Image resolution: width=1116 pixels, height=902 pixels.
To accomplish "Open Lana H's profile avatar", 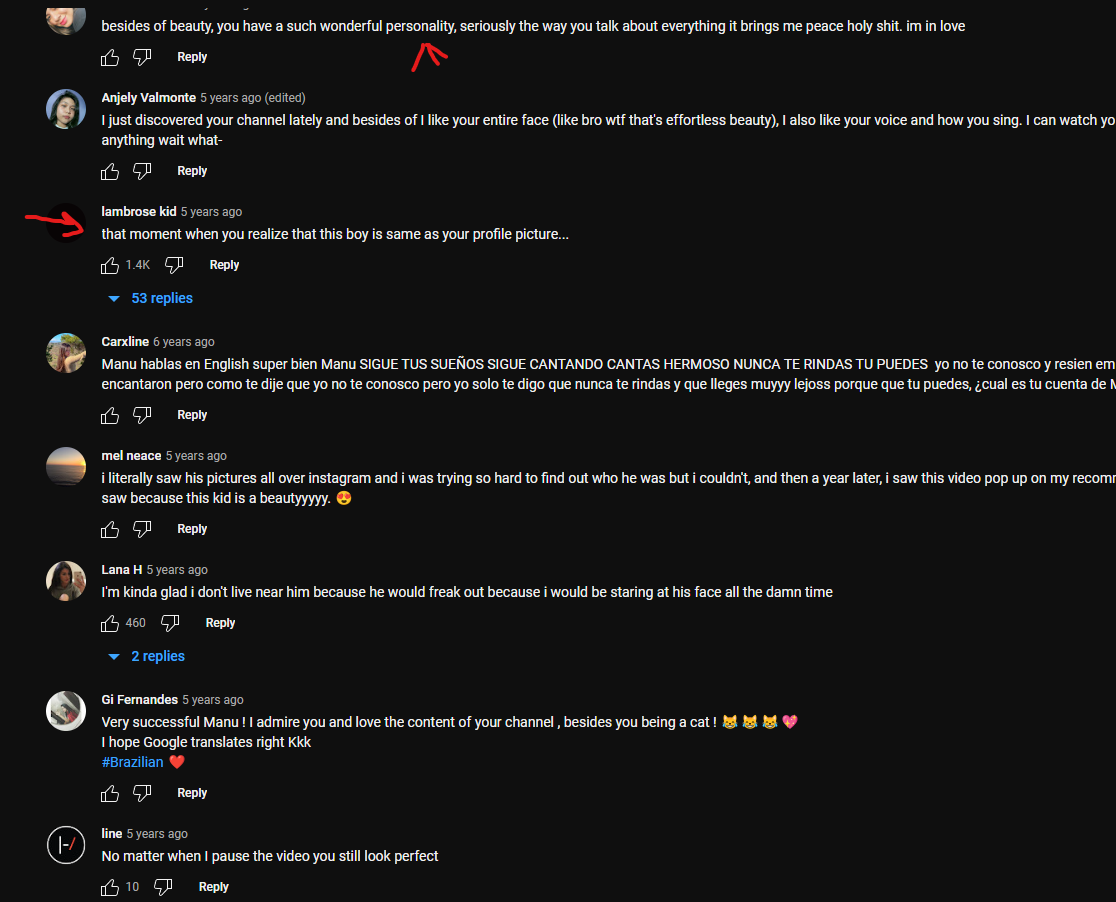I will [66, 581].
